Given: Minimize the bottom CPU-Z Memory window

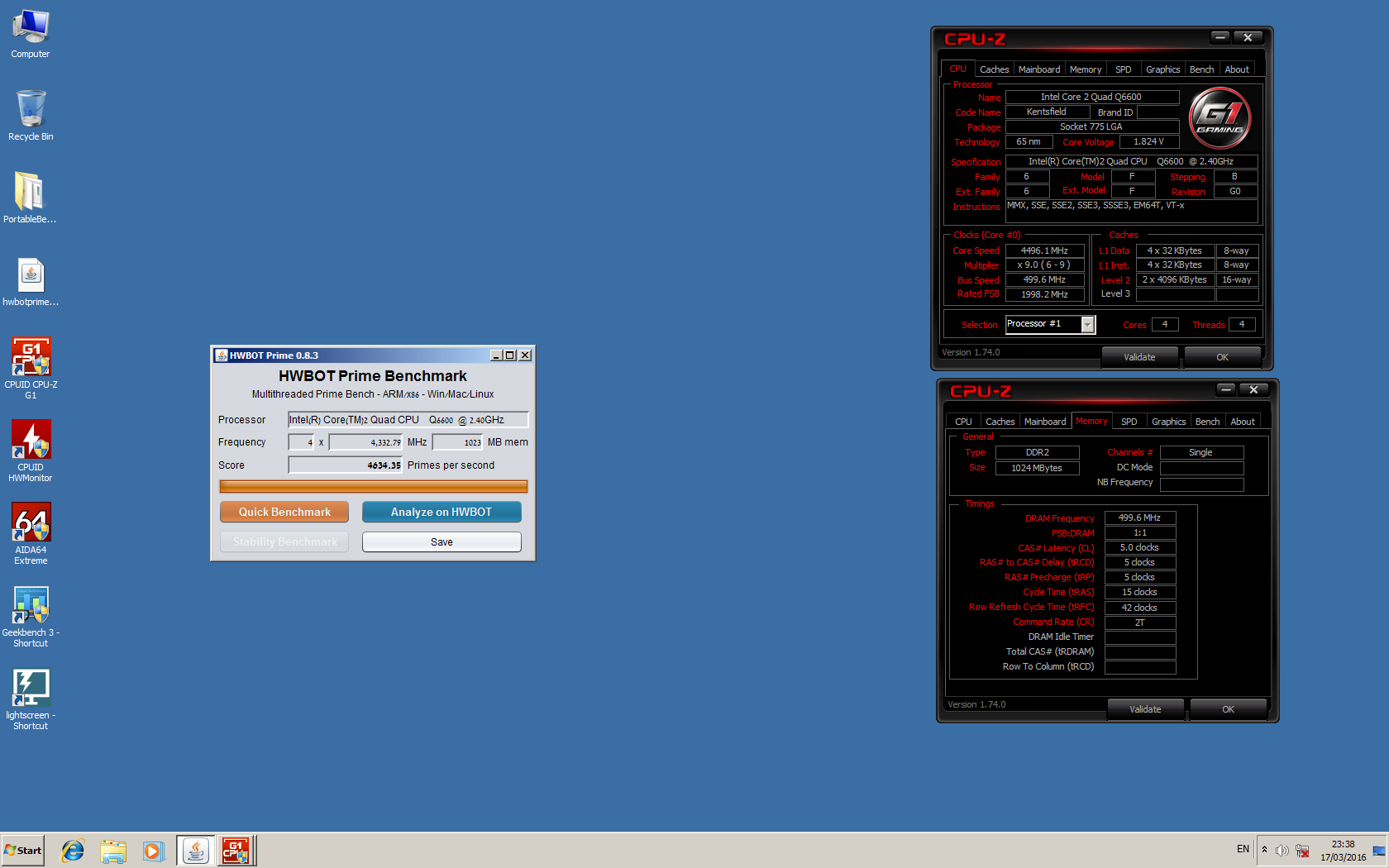Looking at the screenshot, I should 1226,389.
